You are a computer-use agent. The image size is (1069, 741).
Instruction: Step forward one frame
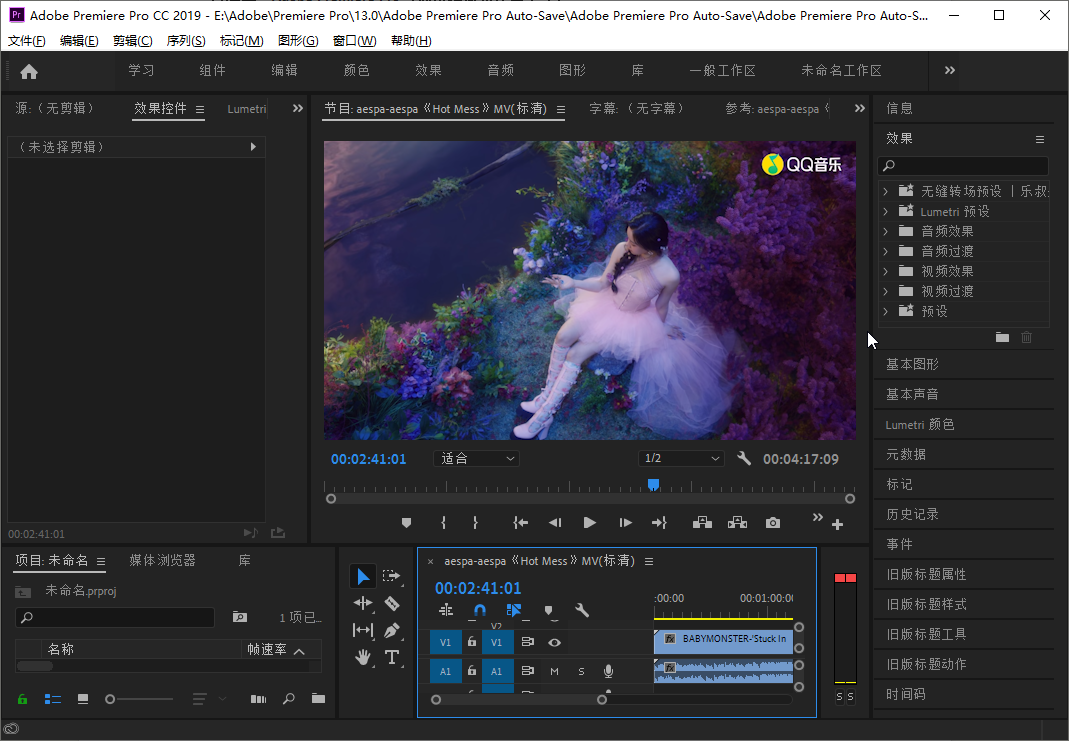625,523
